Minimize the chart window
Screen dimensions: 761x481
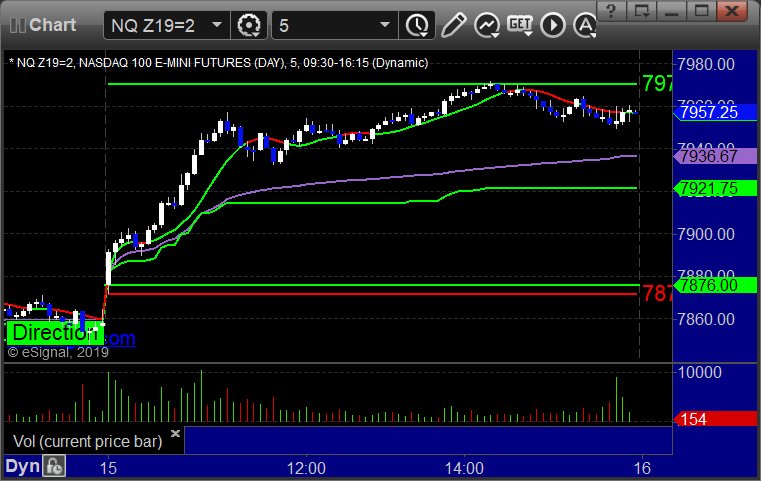672,11
